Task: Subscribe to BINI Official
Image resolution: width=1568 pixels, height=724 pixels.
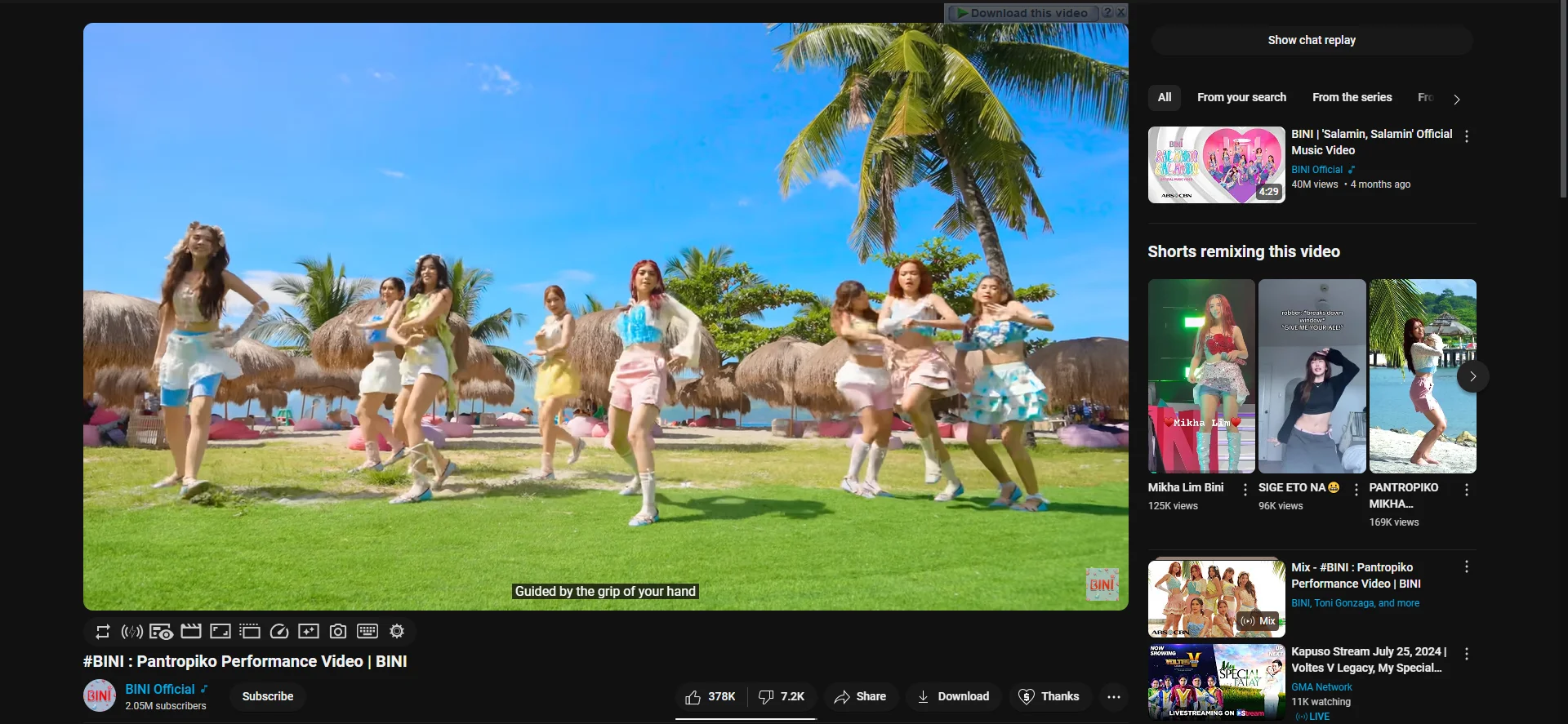Action: point(268,696)
